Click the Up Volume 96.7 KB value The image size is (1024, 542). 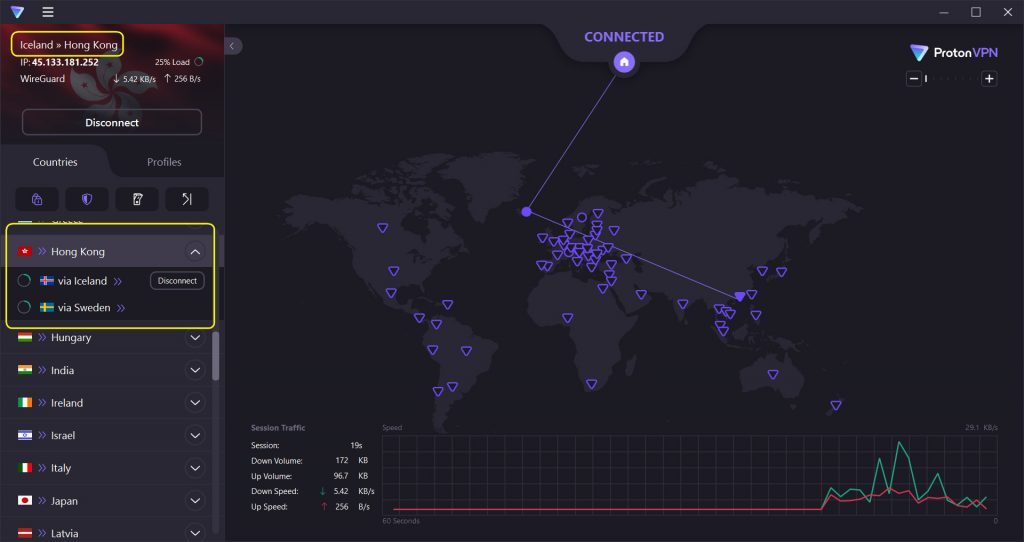pos(351,476)
